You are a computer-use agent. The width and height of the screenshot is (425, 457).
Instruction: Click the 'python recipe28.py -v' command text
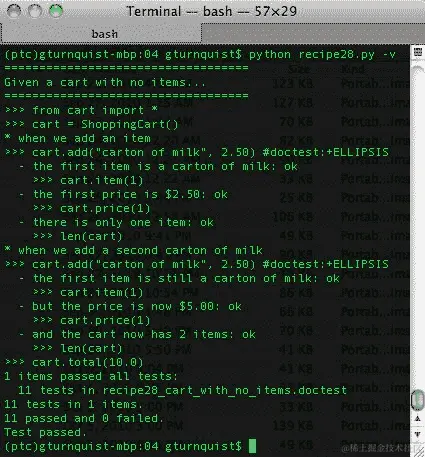322,54
